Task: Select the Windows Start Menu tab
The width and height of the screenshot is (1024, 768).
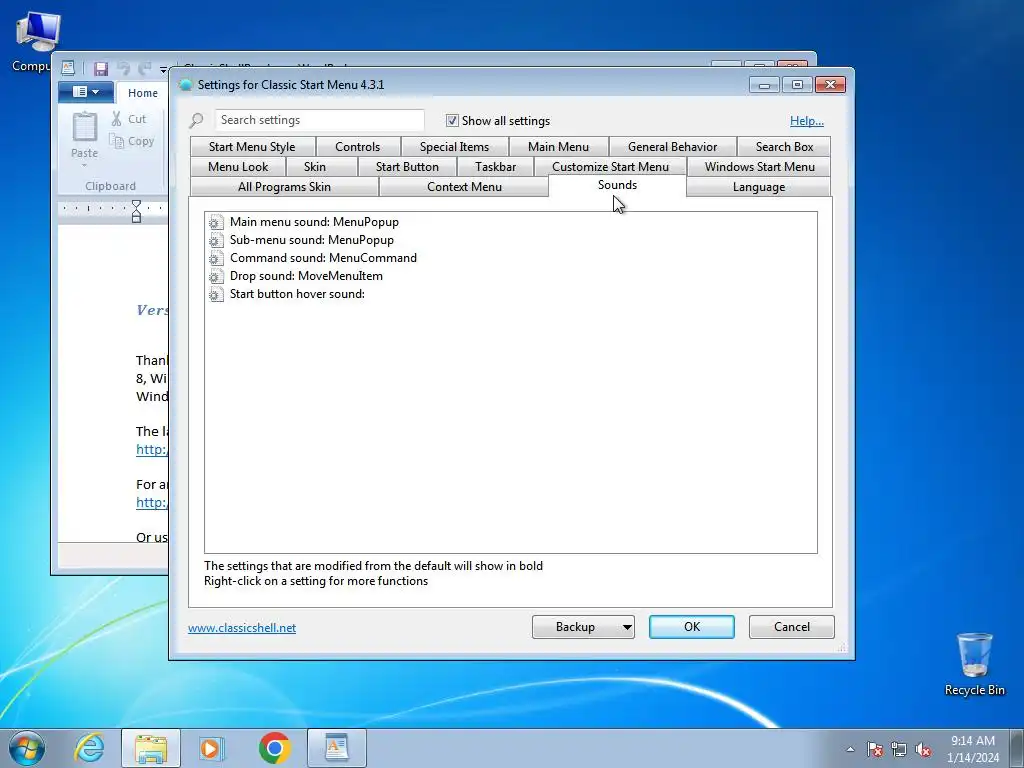Action: click(x=760, y=167)
